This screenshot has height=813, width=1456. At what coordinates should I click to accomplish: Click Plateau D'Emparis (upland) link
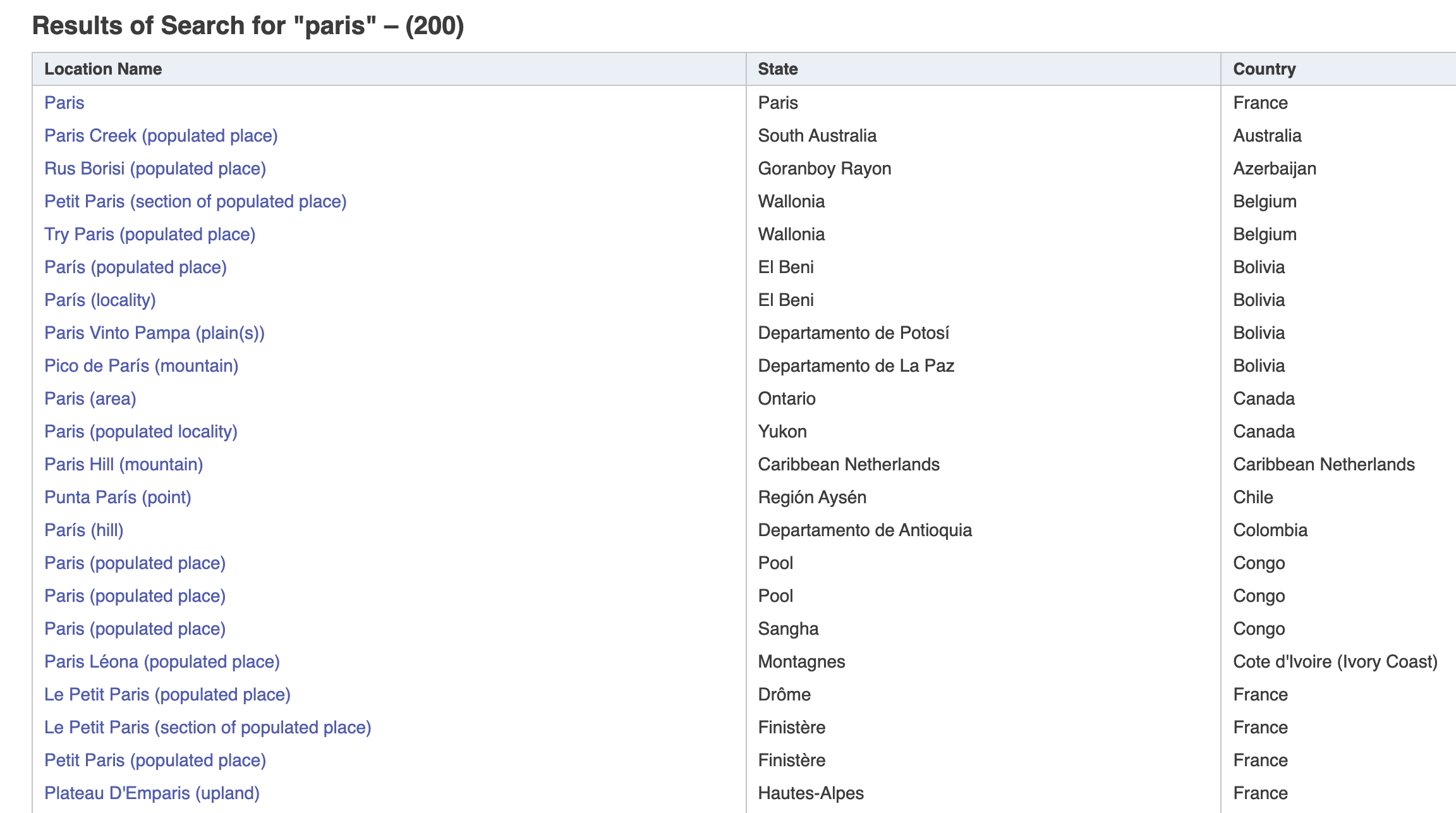[x=152, y=793]
